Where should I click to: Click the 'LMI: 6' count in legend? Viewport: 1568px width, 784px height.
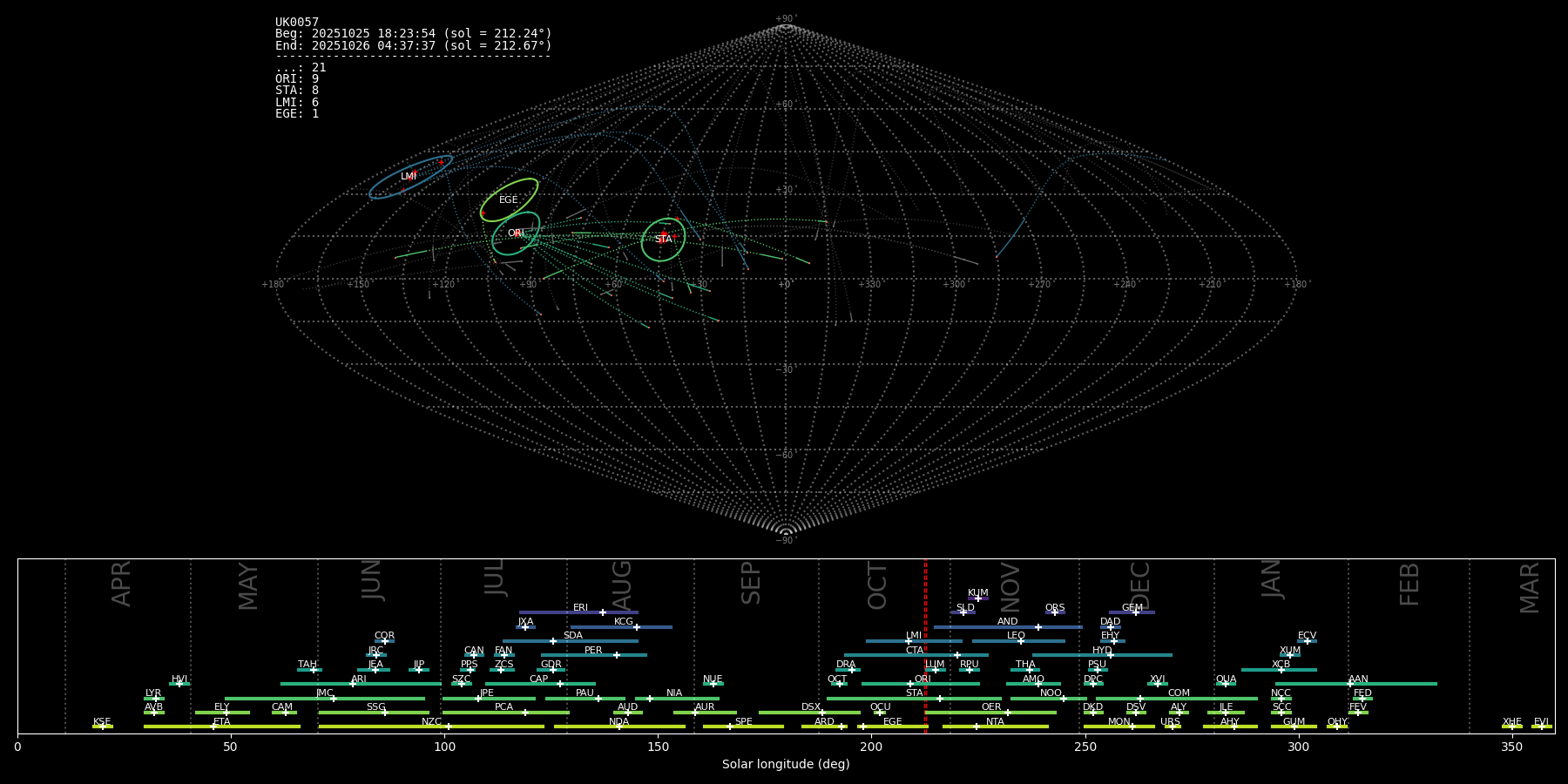[x=297, y=103]
